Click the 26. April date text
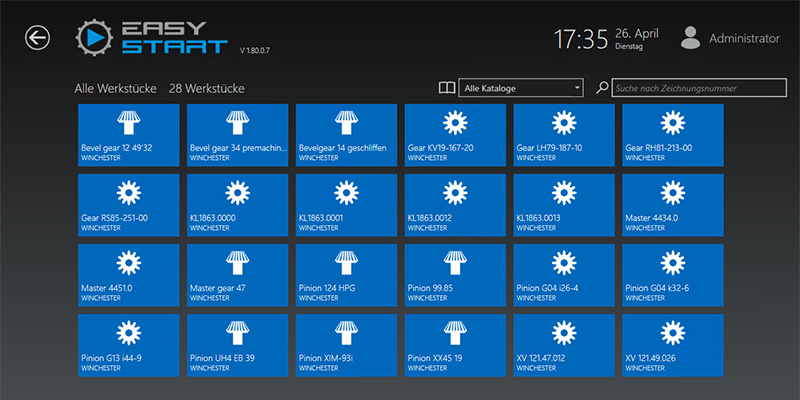Image resolution: width=800 pixels, height=400 pixels. tap(637, 34)
